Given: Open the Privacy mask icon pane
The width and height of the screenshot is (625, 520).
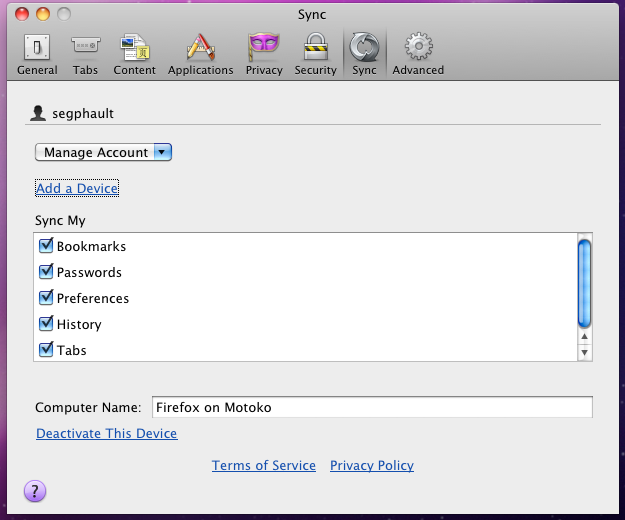Looking at the screenshot, I should click(263, 47).
